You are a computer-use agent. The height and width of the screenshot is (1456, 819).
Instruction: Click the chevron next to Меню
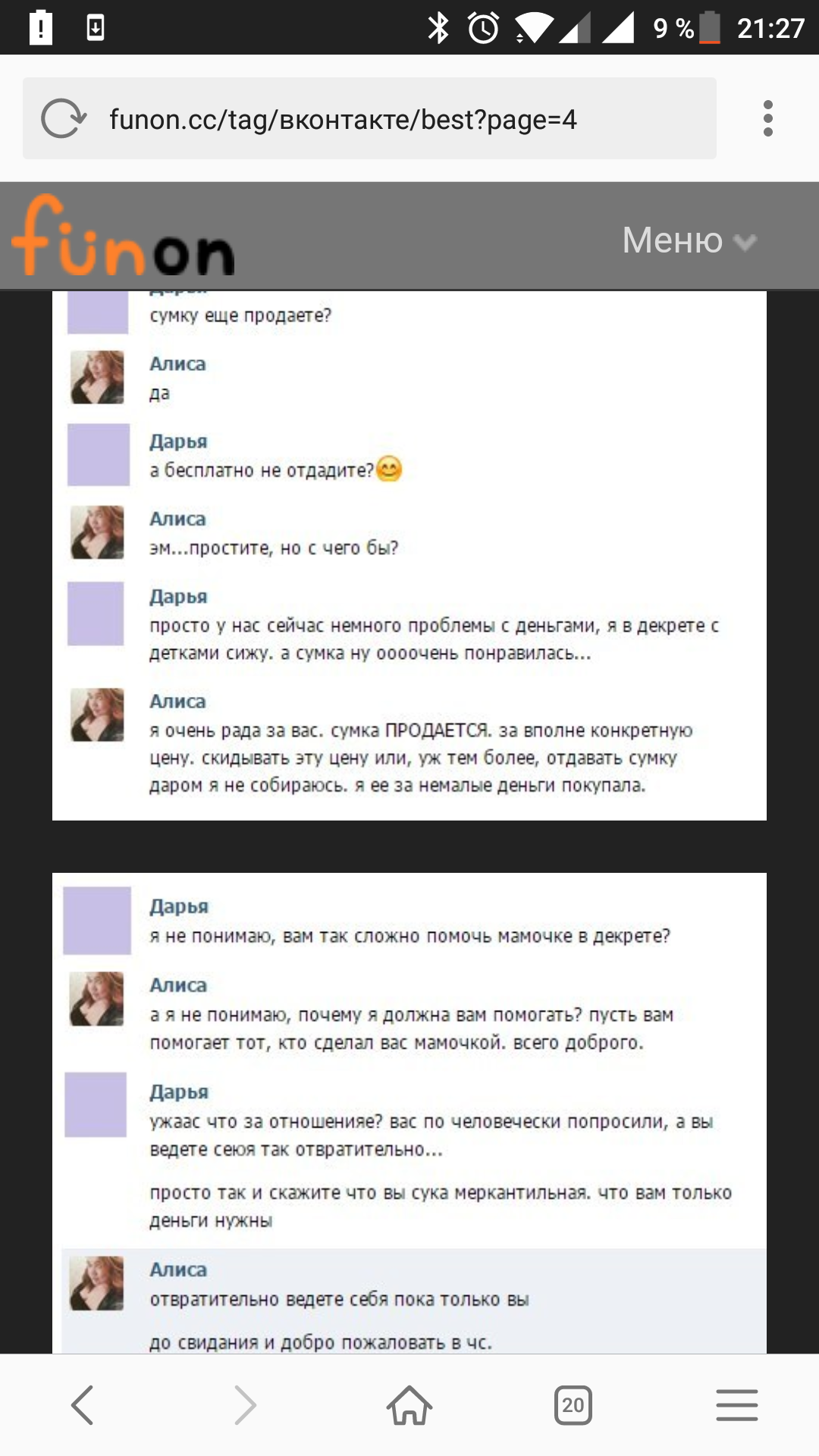coord(745,242)
